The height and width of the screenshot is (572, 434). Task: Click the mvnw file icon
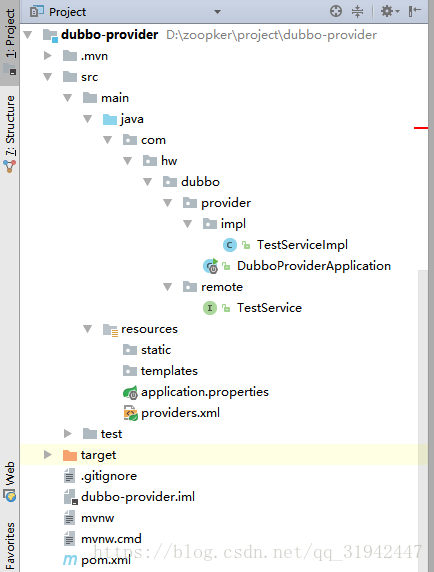point(69,518)
